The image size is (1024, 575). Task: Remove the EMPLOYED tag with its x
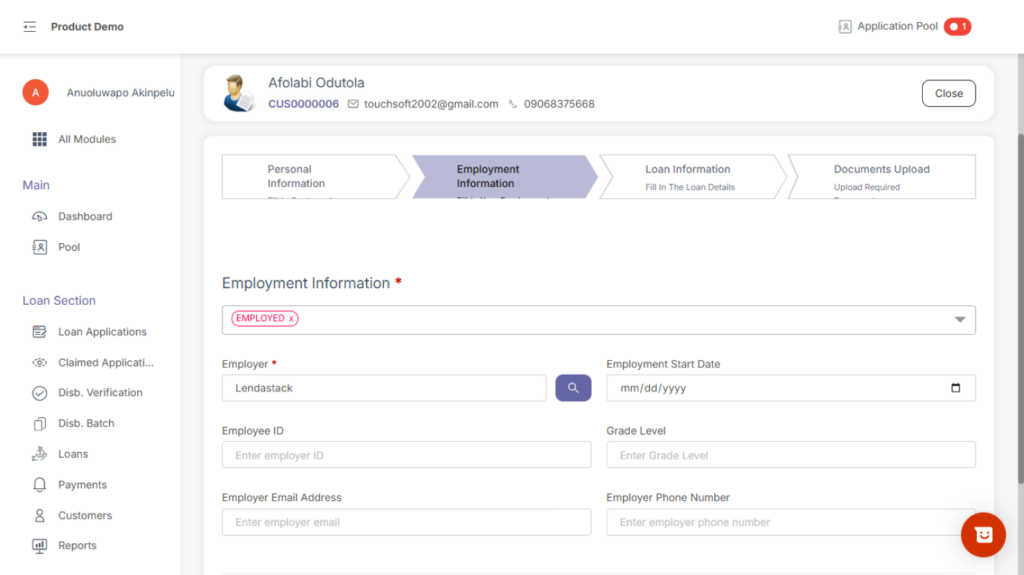(292, 319)
